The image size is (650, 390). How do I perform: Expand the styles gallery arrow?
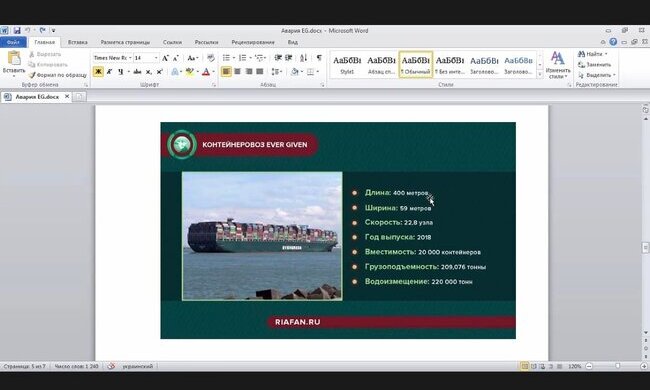click(540, 74)
